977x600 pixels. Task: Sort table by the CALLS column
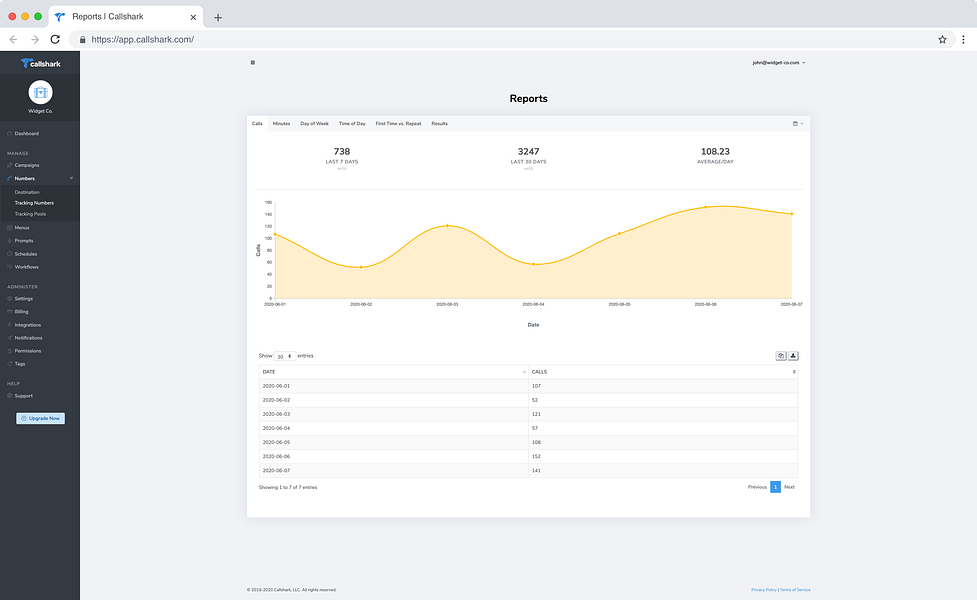click(663, 372)
